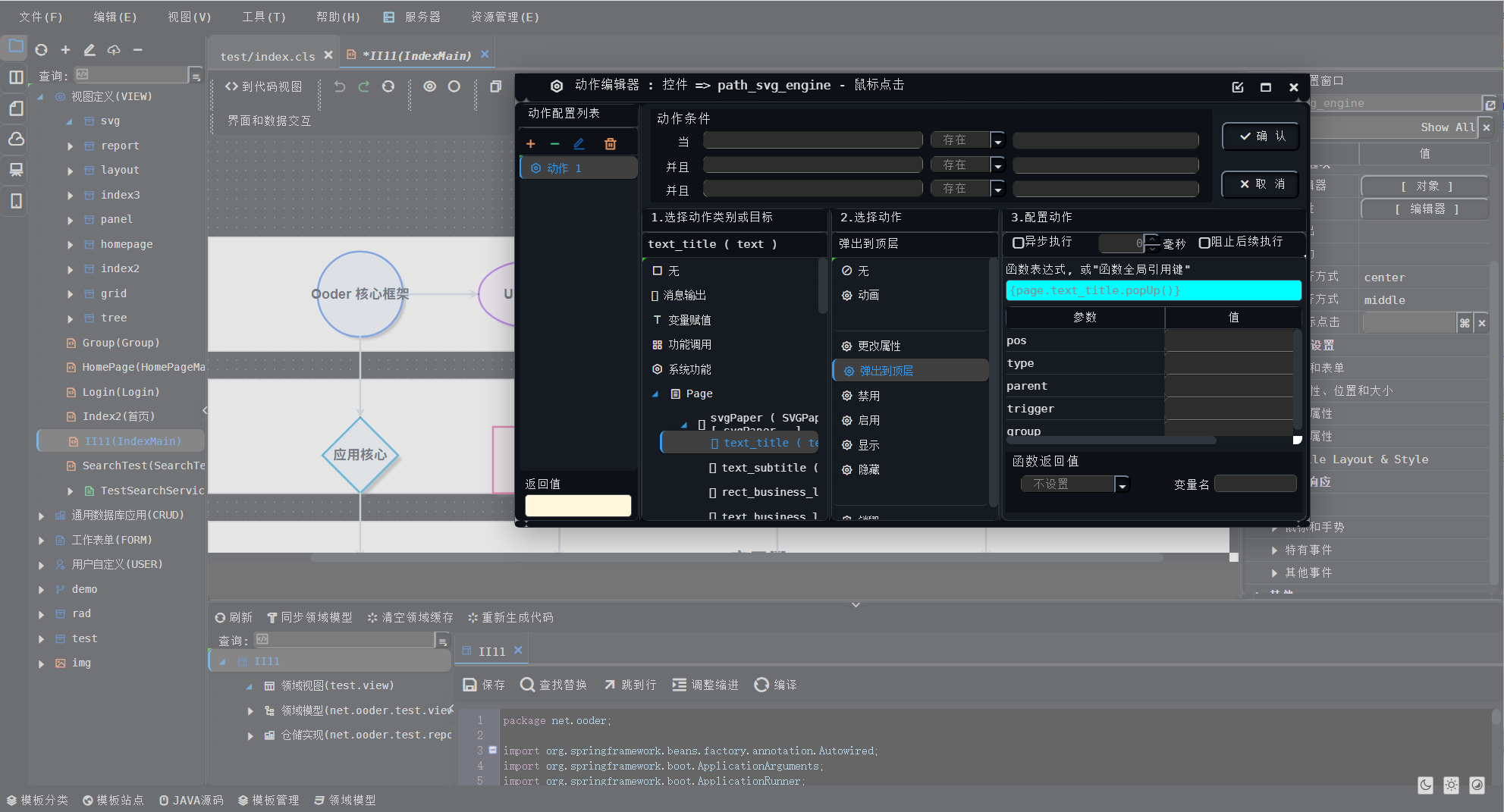Click the copy icon in designer toolbar
Screen dimensions: 1504x812
pos(496,86)
